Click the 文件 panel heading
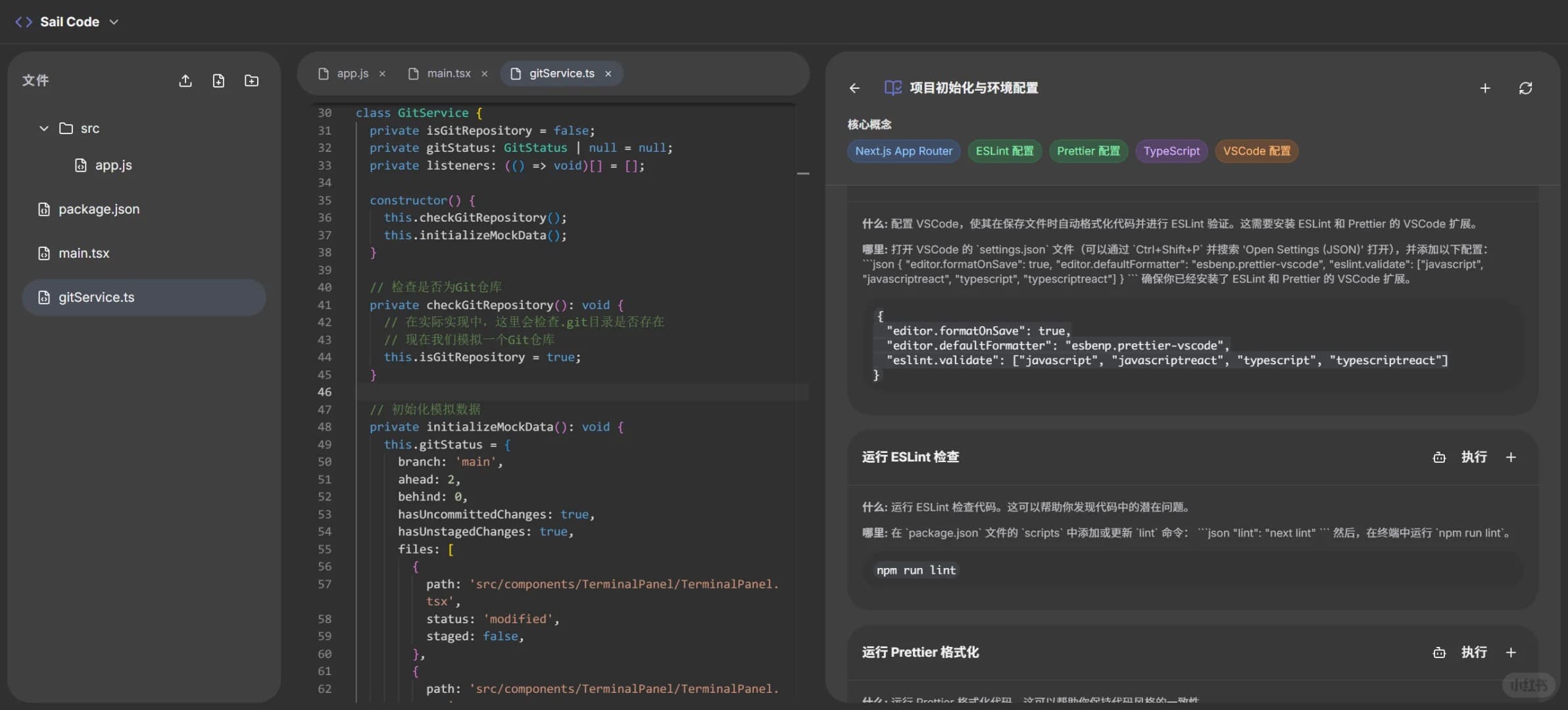Viewport: 1568px width, 710px height. pyautogui.click(x=36, y=80)
